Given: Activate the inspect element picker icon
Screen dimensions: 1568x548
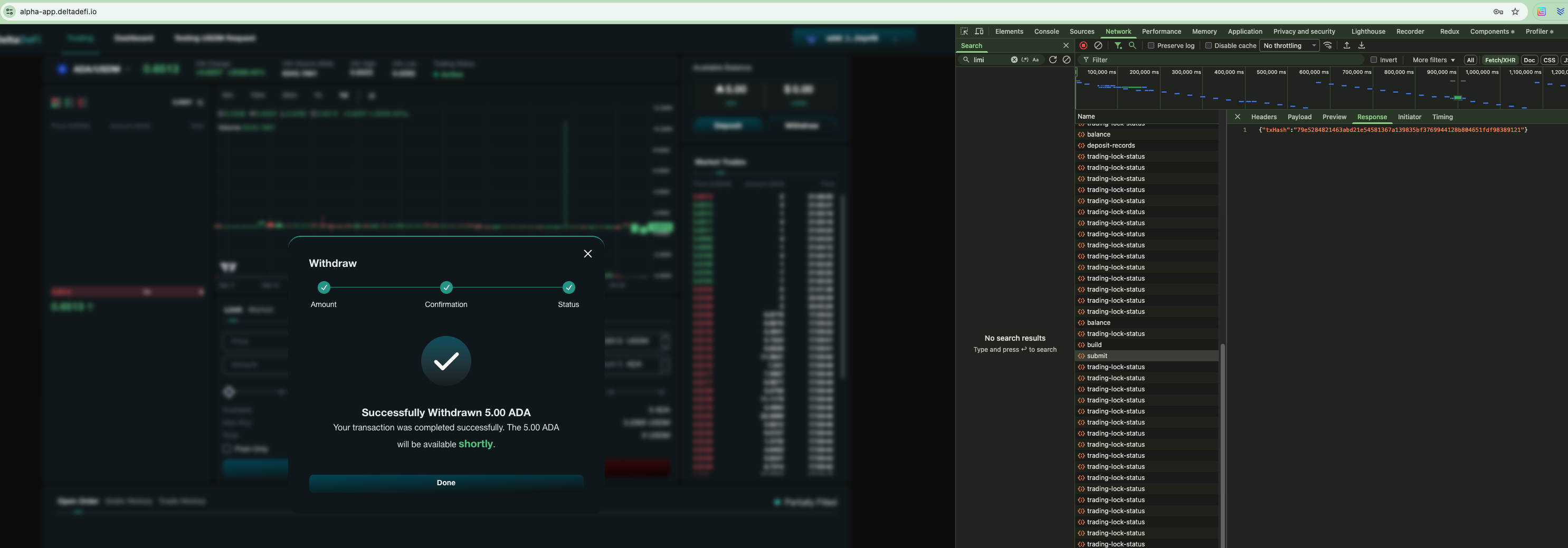Looking at the screenshot, I should point(964,32).
